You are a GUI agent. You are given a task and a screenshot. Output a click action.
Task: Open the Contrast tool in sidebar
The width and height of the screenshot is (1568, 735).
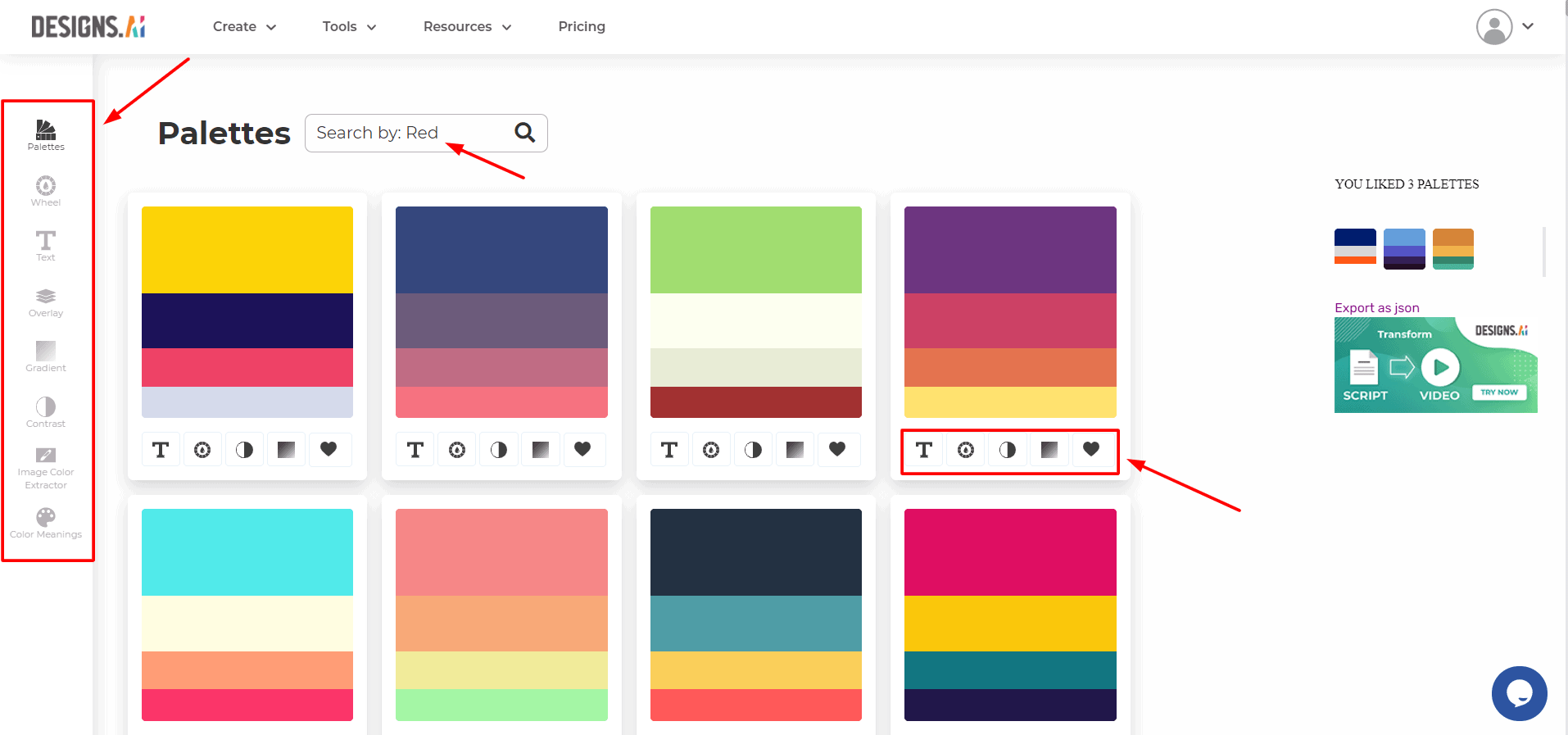tap(46, 412)
